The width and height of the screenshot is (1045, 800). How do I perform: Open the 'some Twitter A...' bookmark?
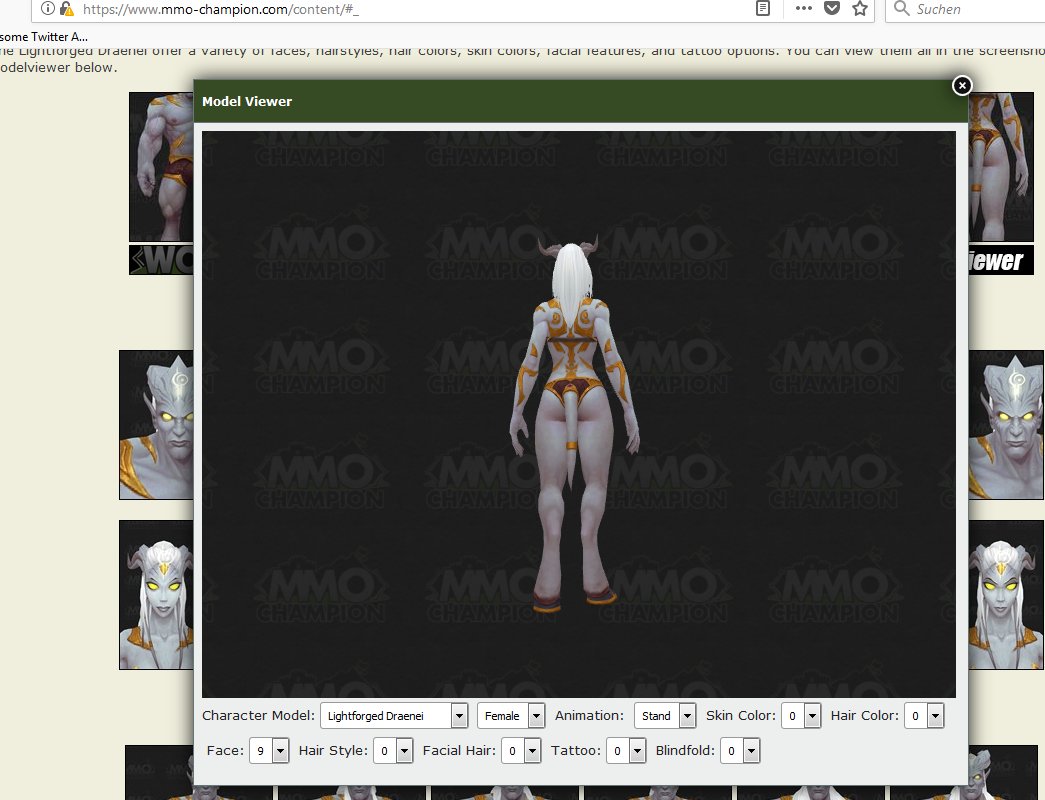pyautogui.click(x=44, y=37)
